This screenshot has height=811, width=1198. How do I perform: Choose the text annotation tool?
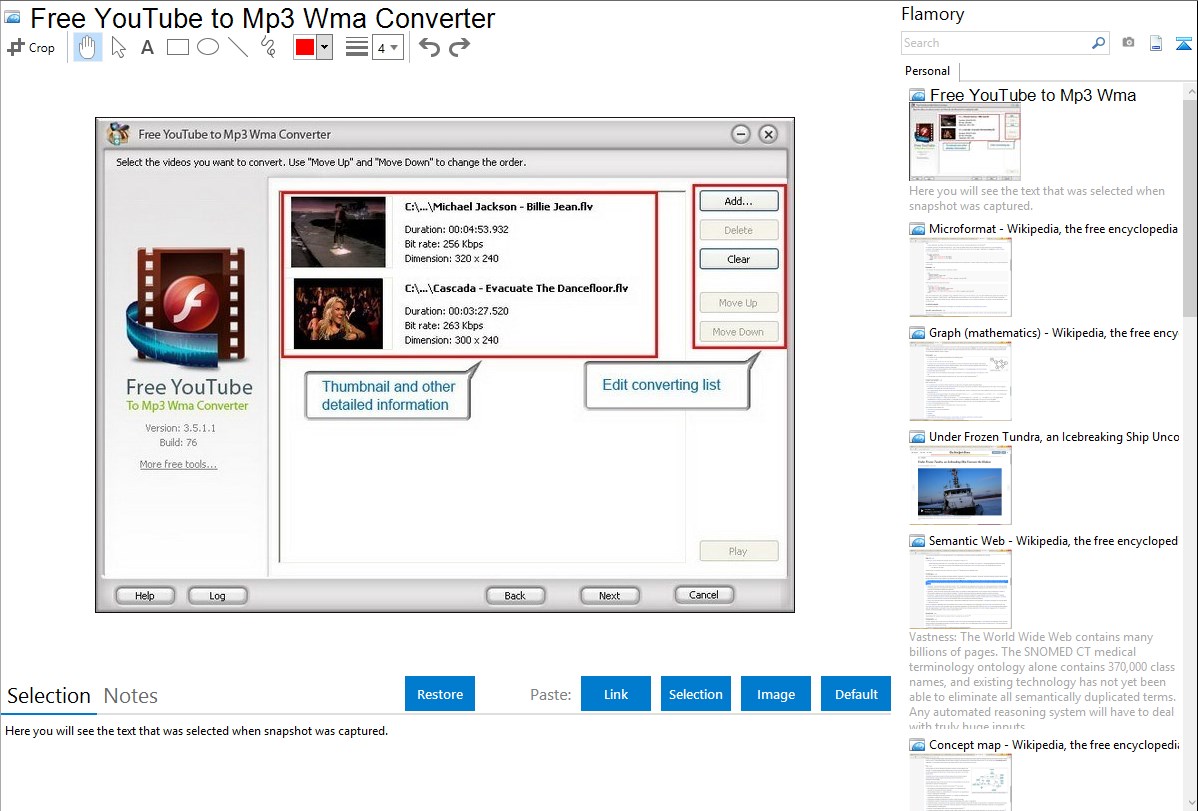(x=147, y=47)
